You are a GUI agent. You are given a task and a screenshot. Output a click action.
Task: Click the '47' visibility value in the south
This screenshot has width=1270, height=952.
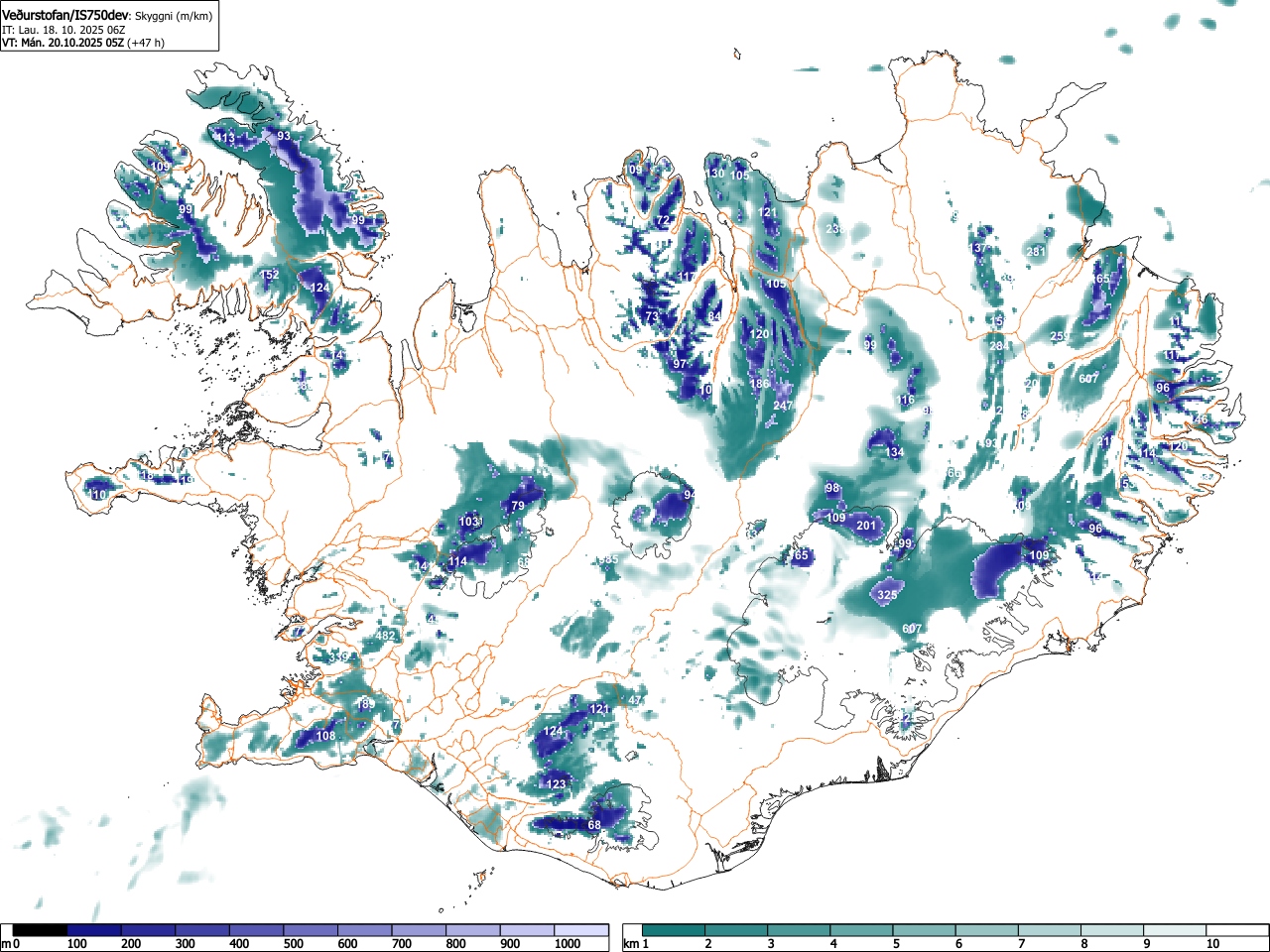pyautogui.click(x=635, y=700)
